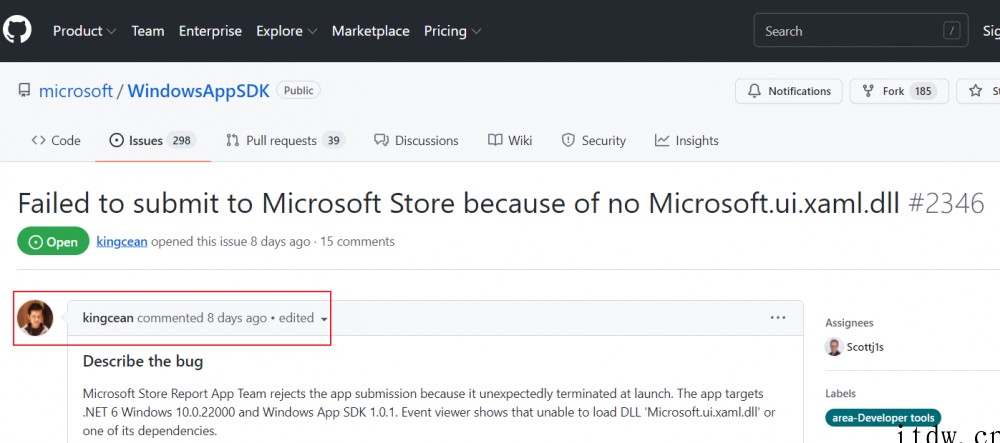Image resolution: width=1000 pixels, height=443 pixels.
Task: Click the Public visibility badge
Action: click(x=298, y=91)
